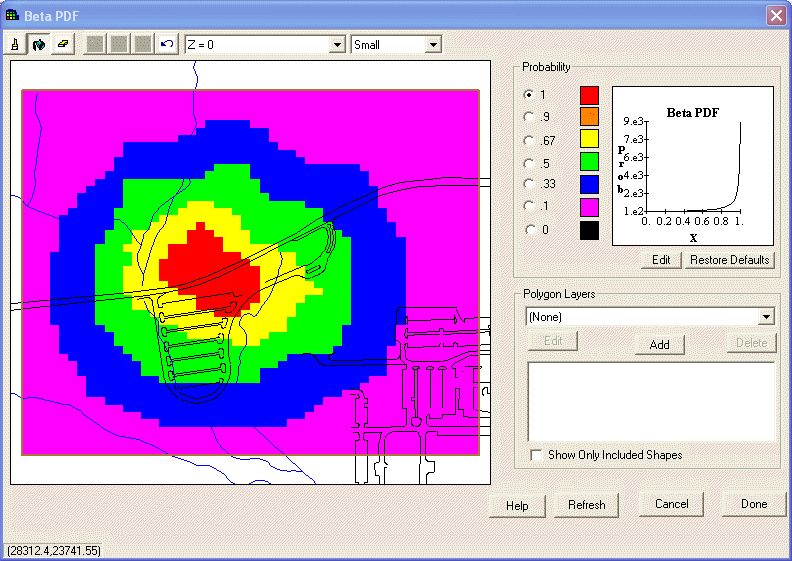Image resolution: width=792 pixels, height=561 pixels.
Task: Select the eraser tool
Action: (x=62, y=45)
